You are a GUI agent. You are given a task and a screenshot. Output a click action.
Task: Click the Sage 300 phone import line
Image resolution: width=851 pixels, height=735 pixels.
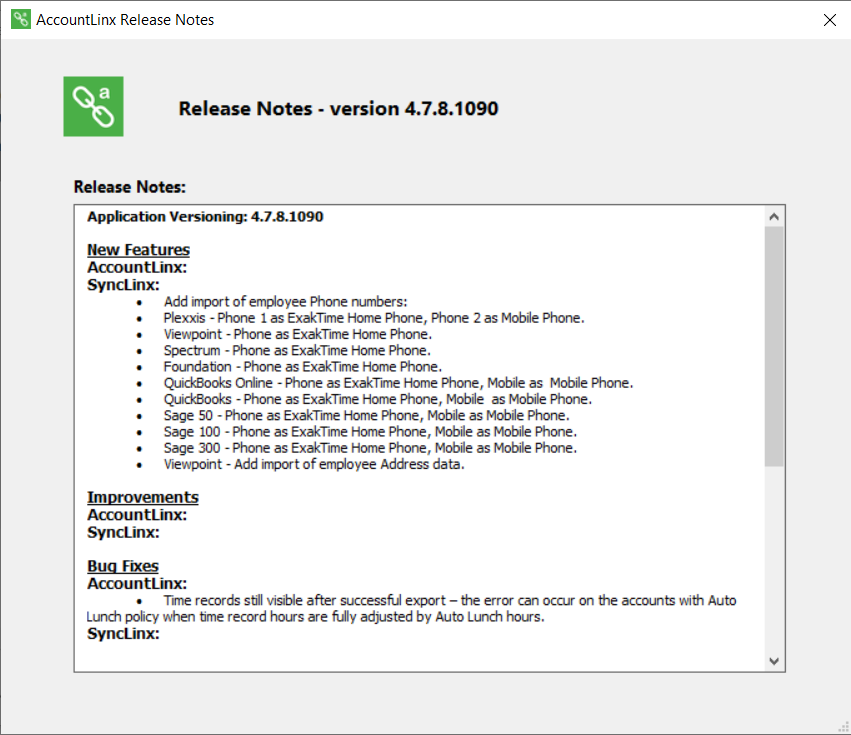370,448
